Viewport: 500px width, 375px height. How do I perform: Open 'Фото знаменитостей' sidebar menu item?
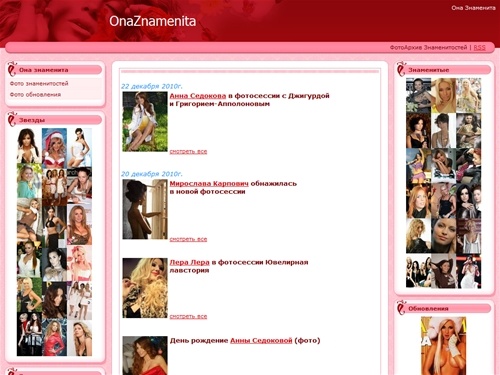pos(39,83)
